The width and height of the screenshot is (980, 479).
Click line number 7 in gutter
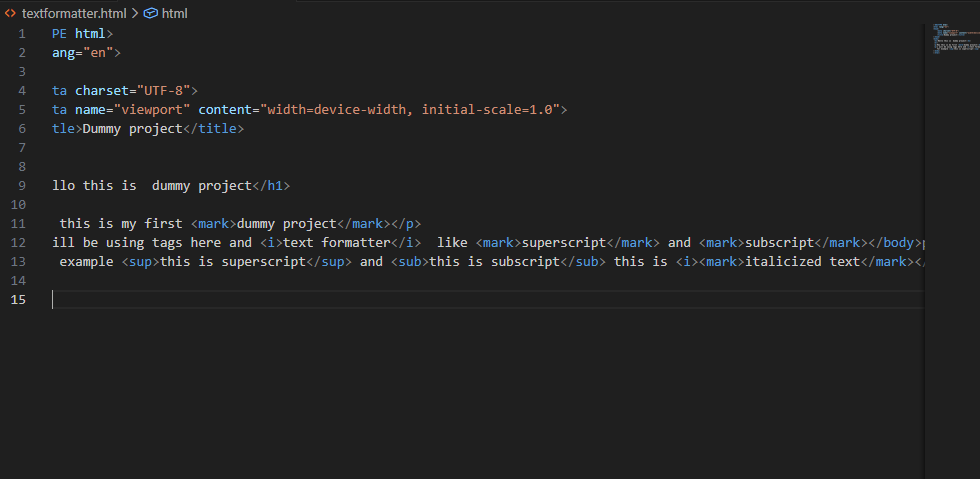(22, 148)
